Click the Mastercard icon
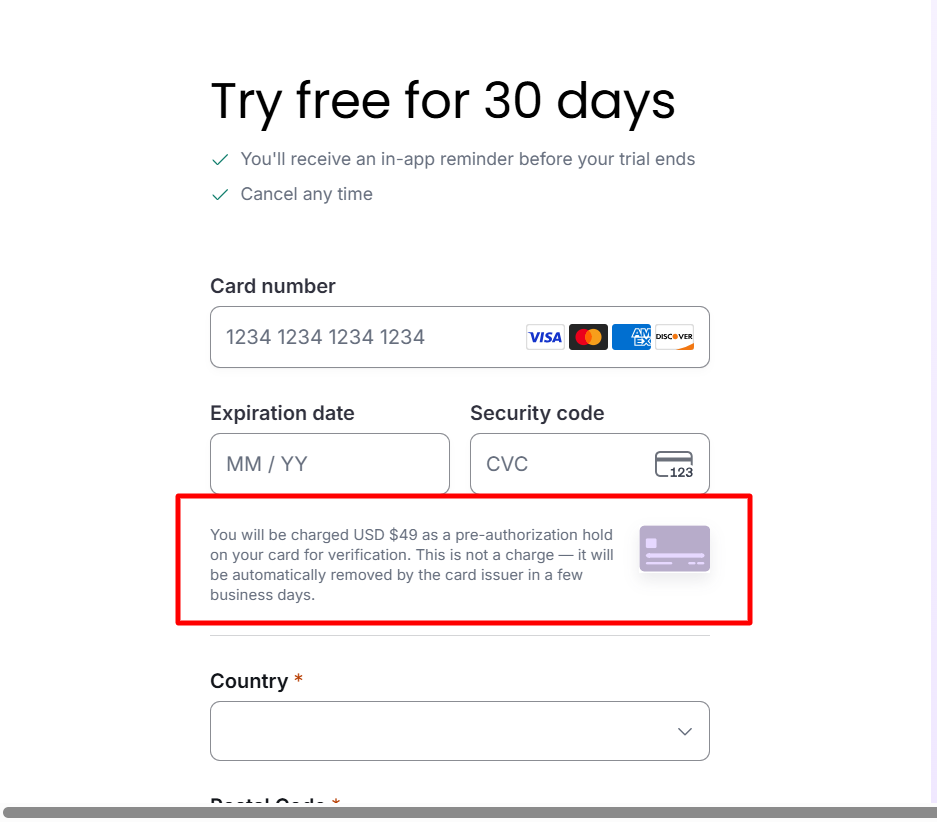Screen dimensions: 937x822 point(588,337)
